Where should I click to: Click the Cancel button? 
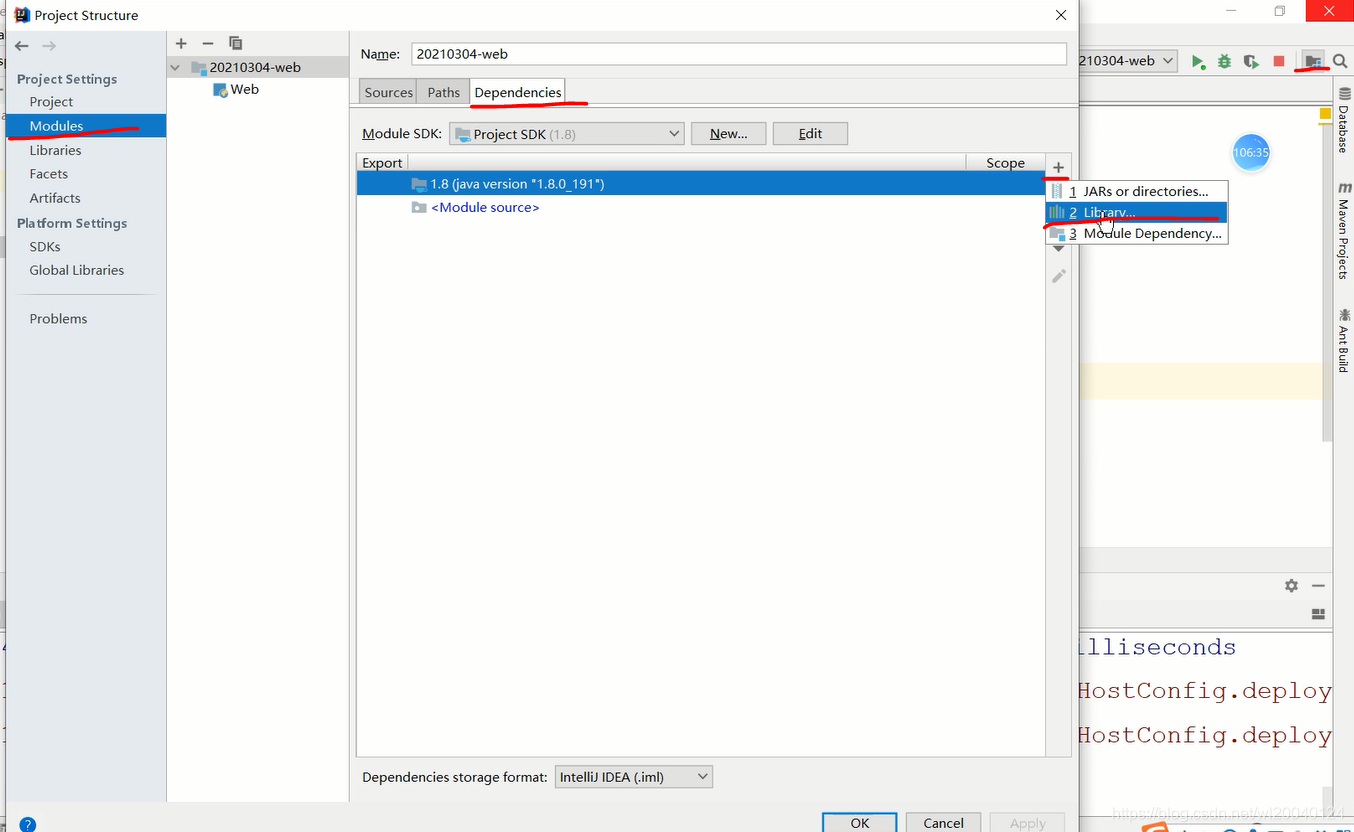coord(943,822)
